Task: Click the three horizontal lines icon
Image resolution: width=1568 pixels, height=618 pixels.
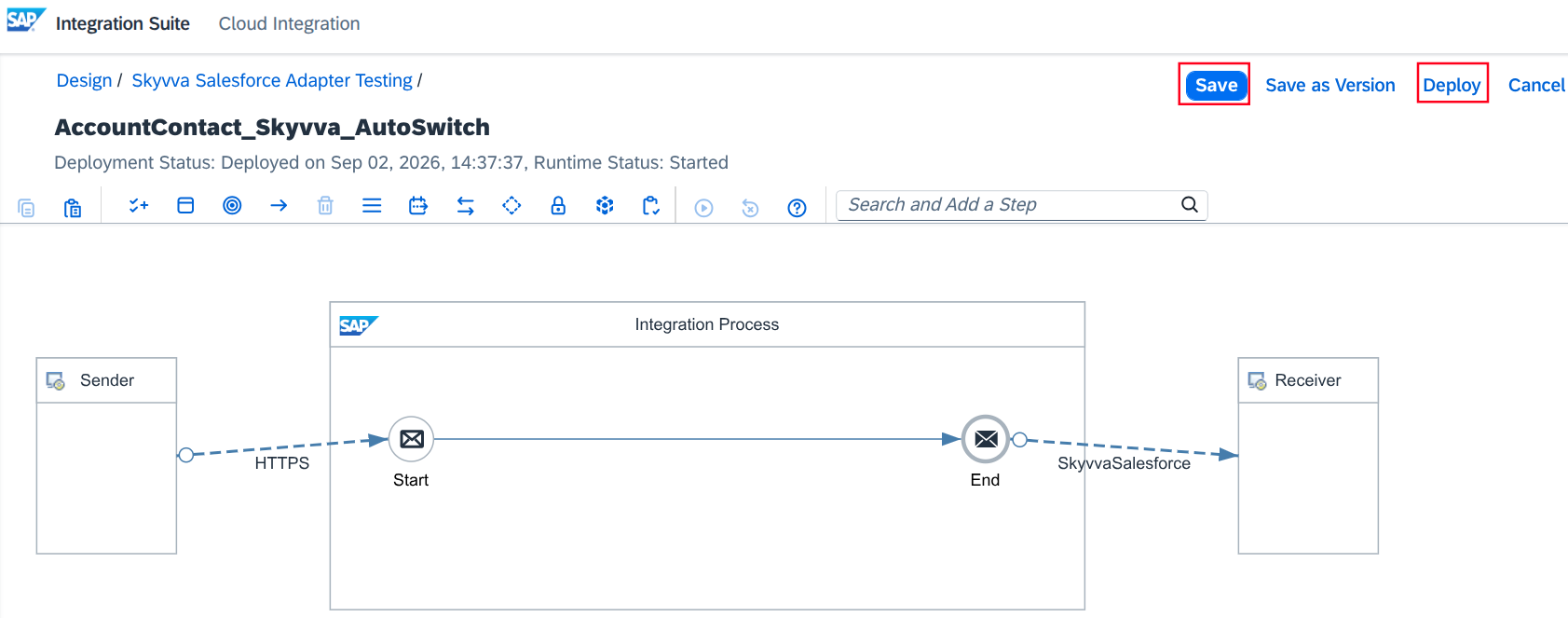Action: pos(372,205)
